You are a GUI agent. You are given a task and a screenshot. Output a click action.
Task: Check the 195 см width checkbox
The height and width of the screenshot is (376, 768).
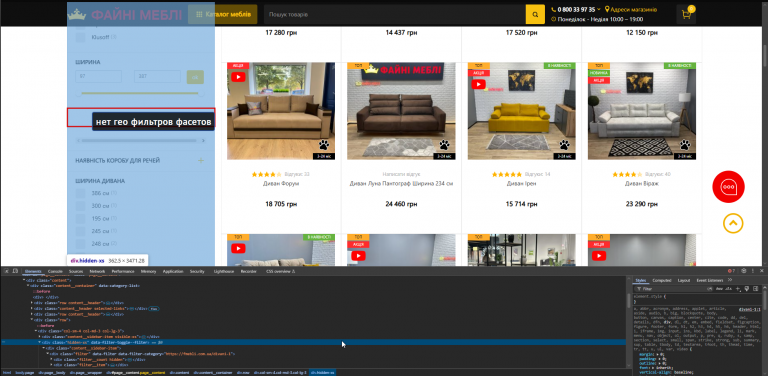pyautogui.click(x=81, y=218)
